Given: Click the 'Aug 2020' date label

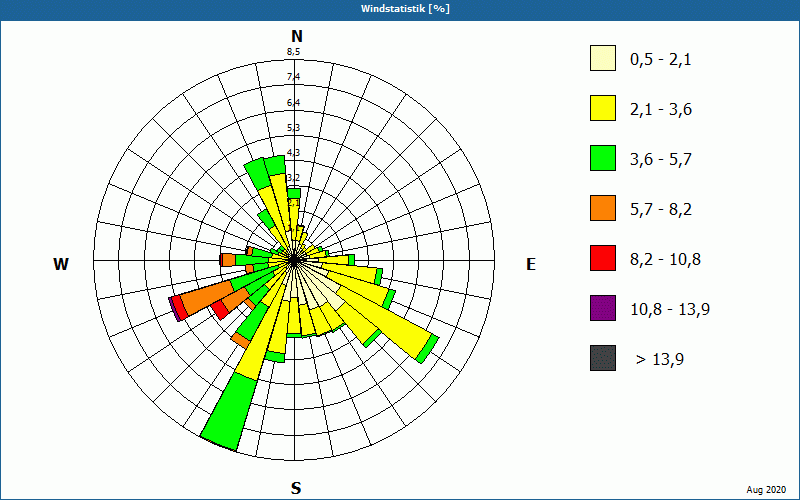Looking at the screenshot, I should click(x=766, y=490).
